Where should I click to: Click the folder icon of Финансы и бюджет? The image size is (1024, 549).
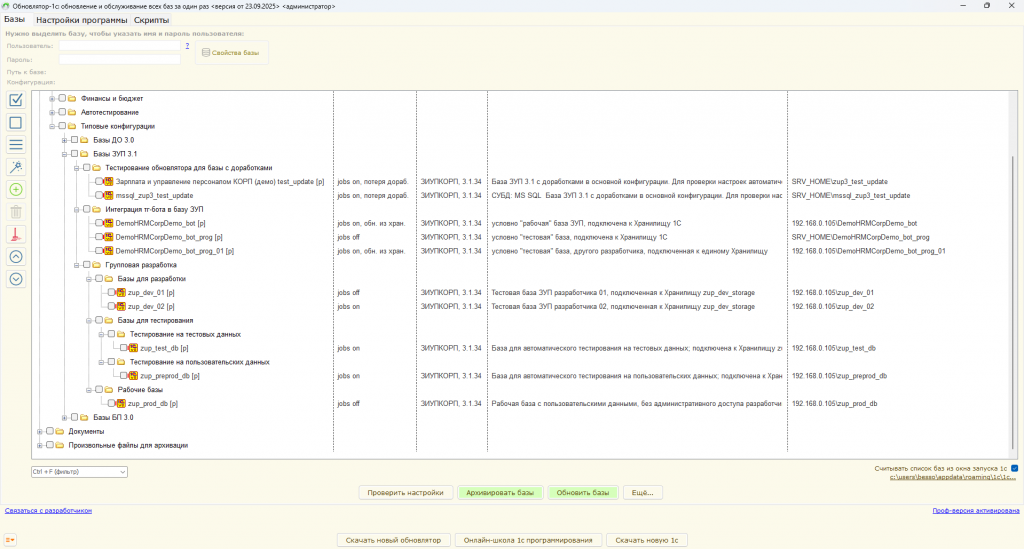coord(72,99)
